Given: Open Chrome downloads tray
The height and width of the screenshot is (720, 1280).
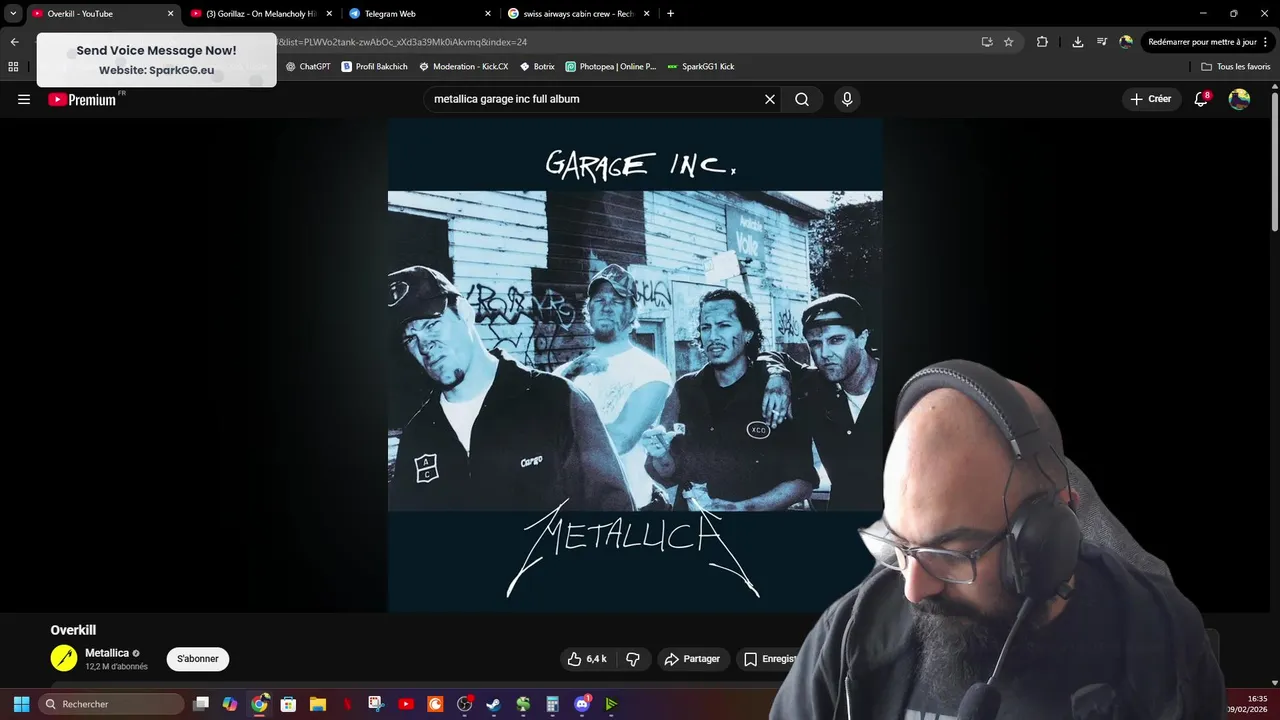Looking at the screenshot, I should (x=1077, y=42).
